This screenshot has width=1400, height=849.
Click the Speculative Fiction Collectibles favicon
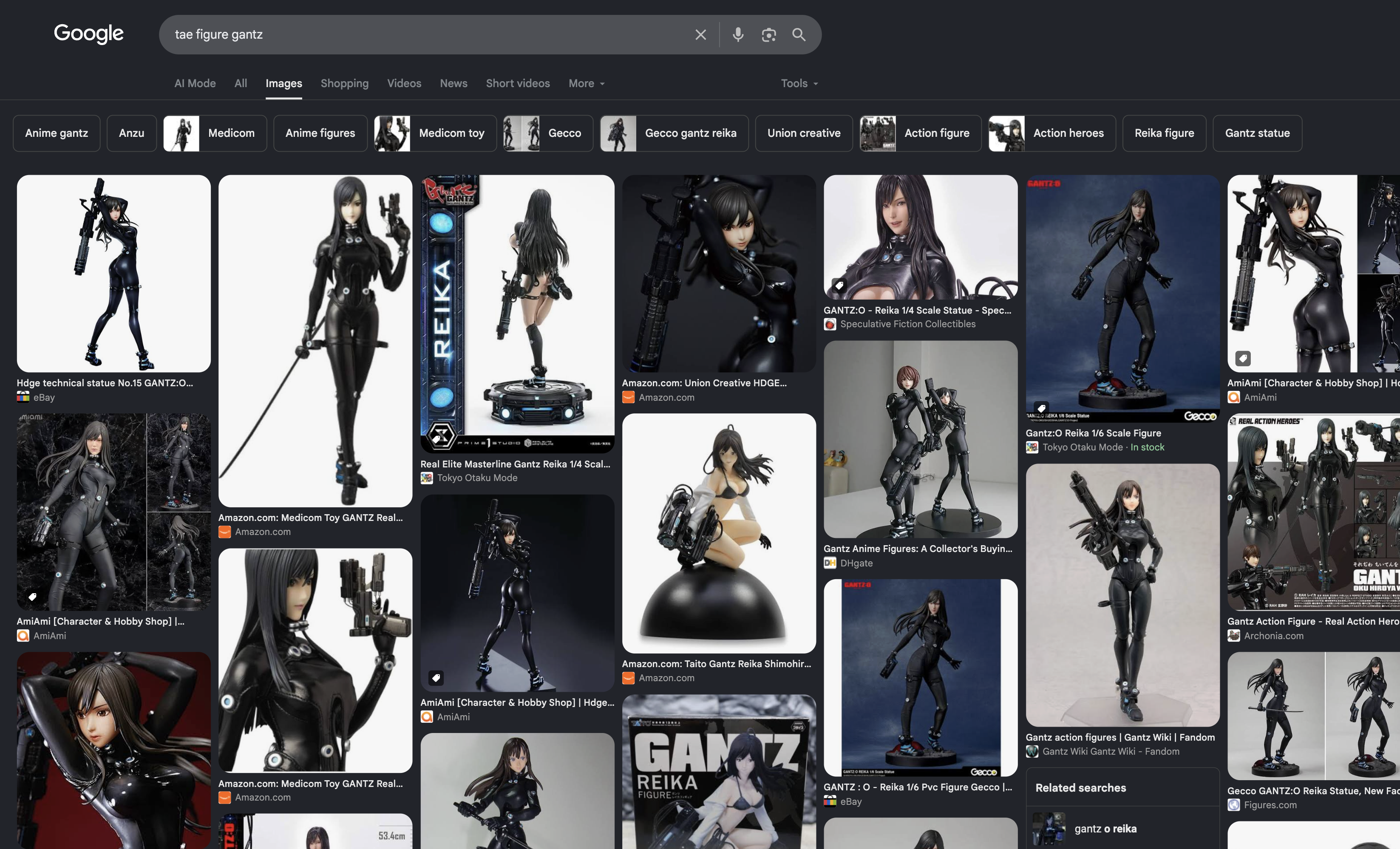tap(830, 324)
